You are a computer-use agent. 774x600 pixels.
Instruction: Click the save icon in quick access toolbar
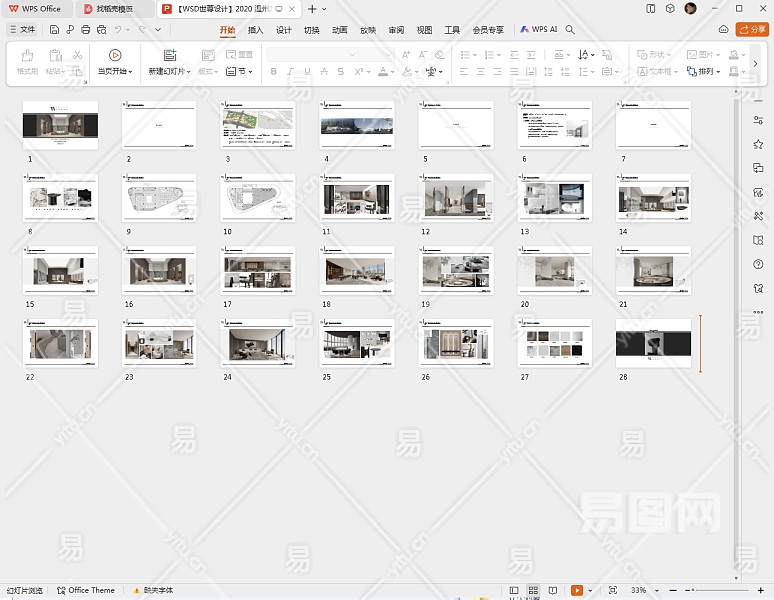click(54, 30)
